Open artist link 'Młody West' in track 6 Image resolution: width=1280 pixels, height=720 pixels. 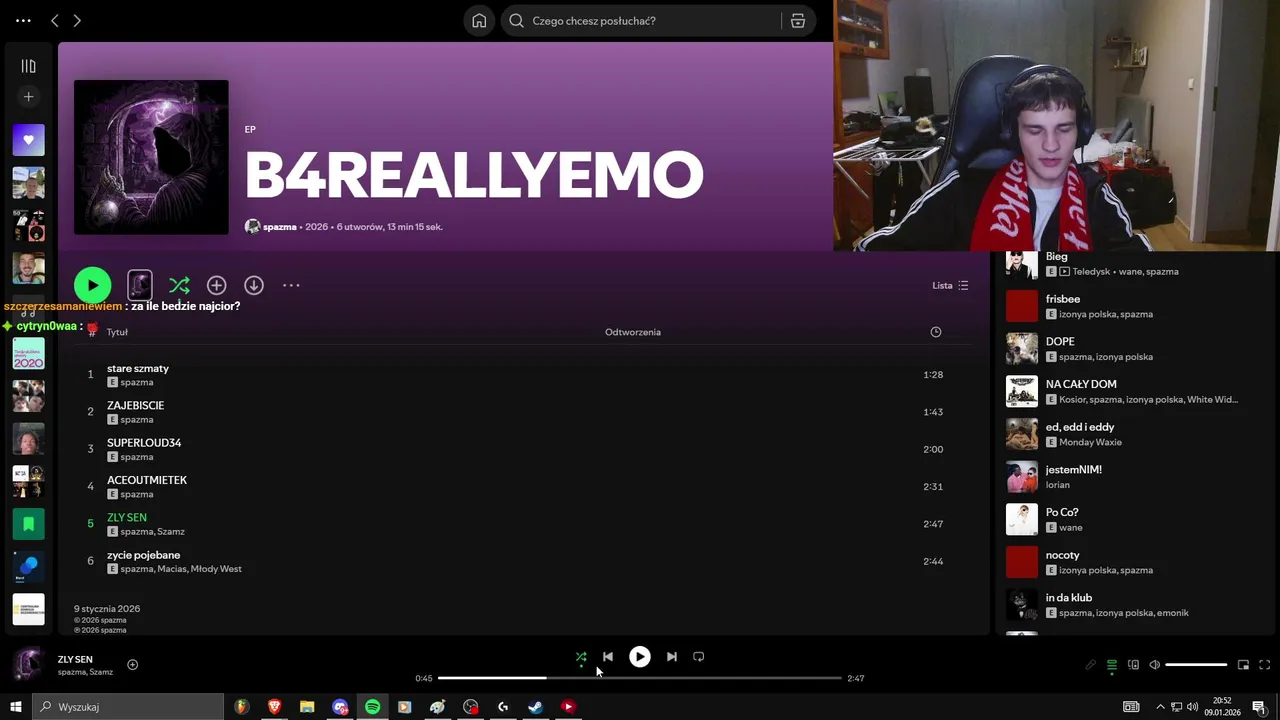[x=216, y=569]
